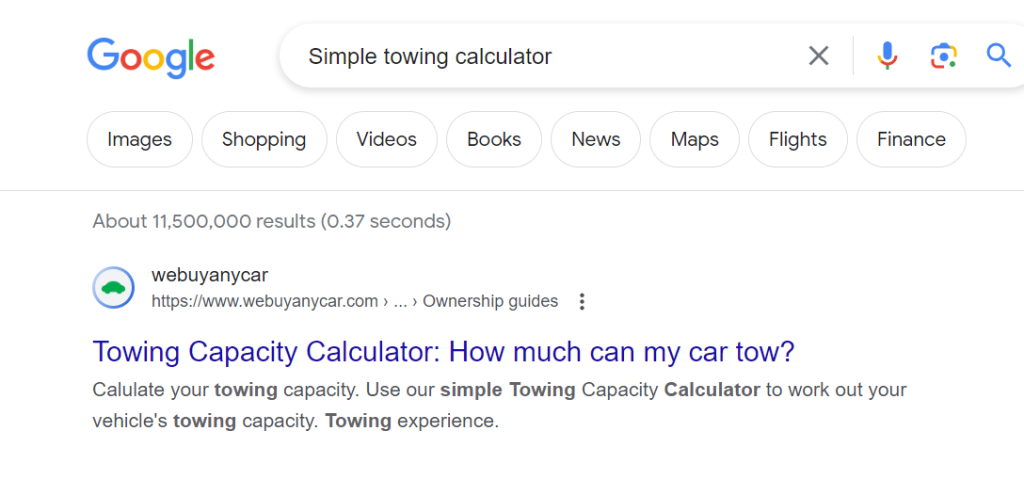Open the Maps tab

tap(694, 139)
